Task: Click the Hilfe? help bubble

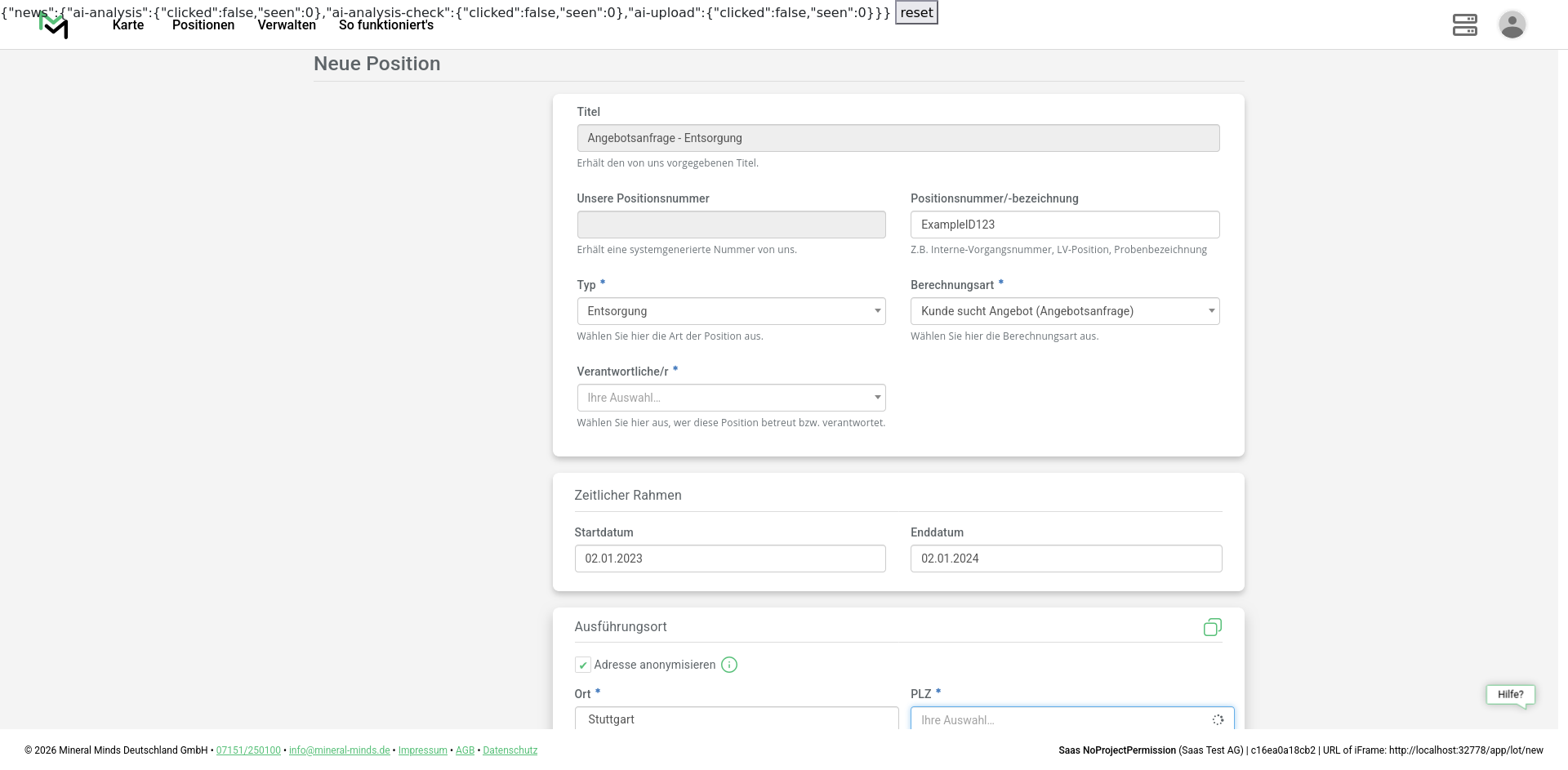Action: [1510, 694]
